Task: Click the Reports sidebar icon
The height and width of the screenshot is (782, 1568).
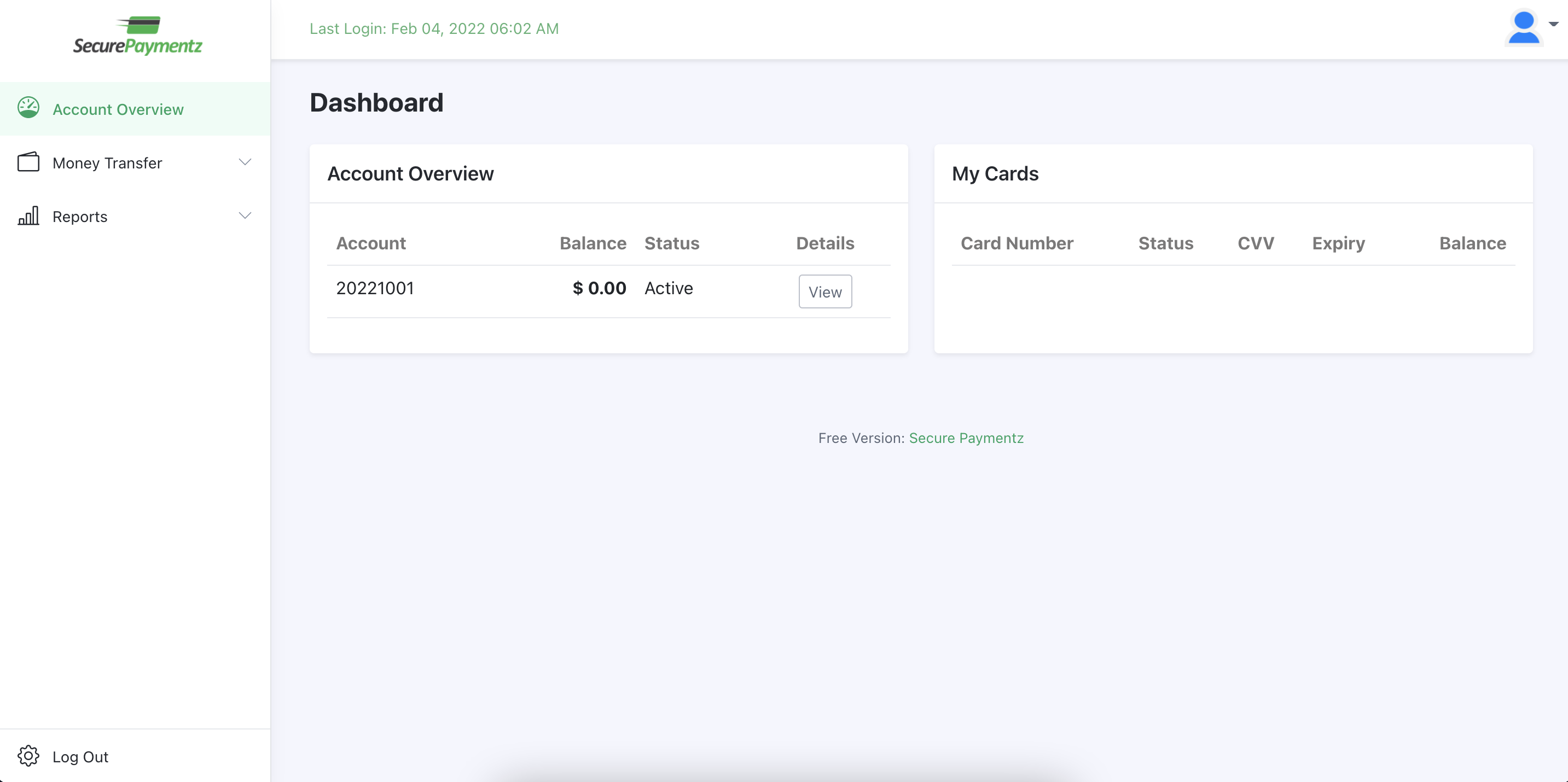Action: click(28, 216)
